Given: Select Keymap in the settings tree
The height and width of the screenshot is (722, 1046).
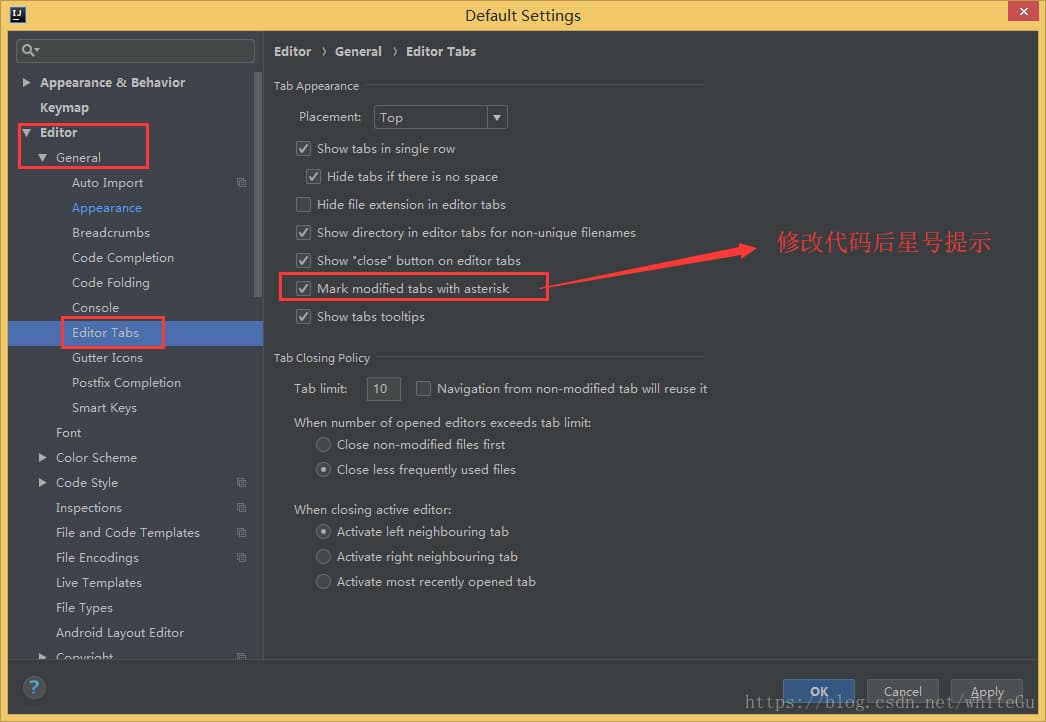Looking at the screenshot, I should (x=64, y=108).
